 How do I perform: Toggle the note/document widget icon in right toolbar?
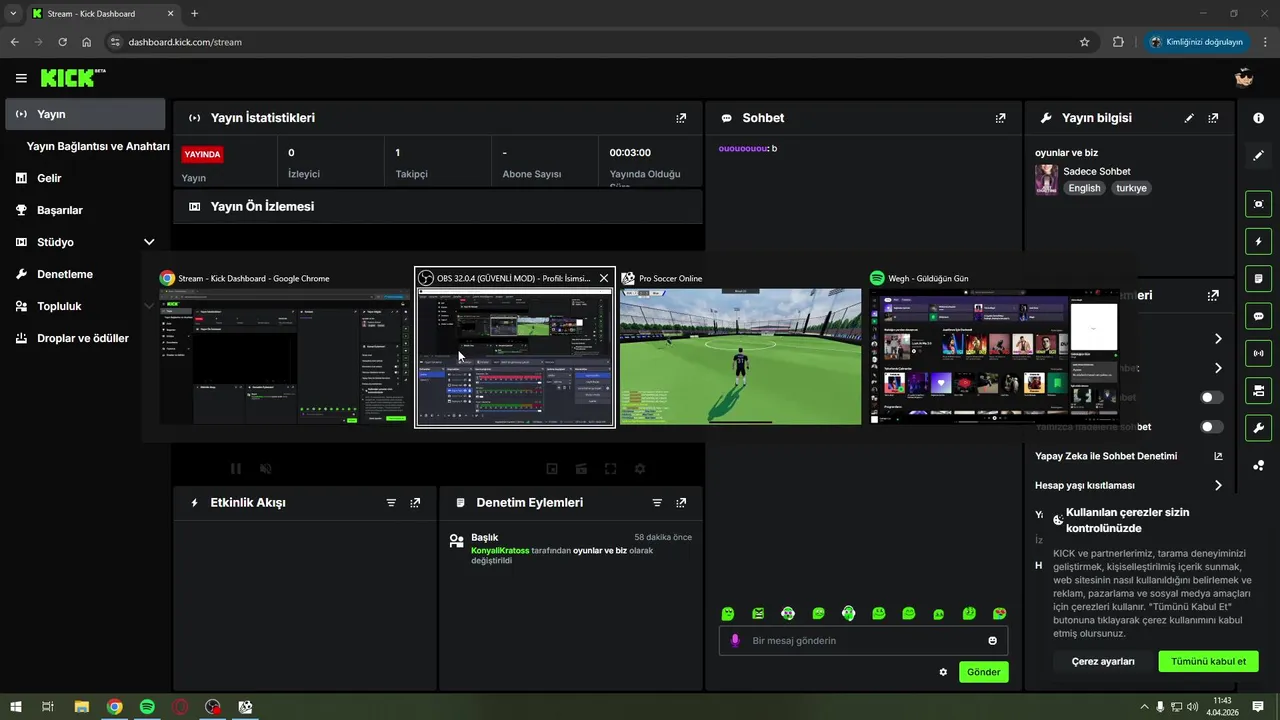click(x=1258, y=278)
